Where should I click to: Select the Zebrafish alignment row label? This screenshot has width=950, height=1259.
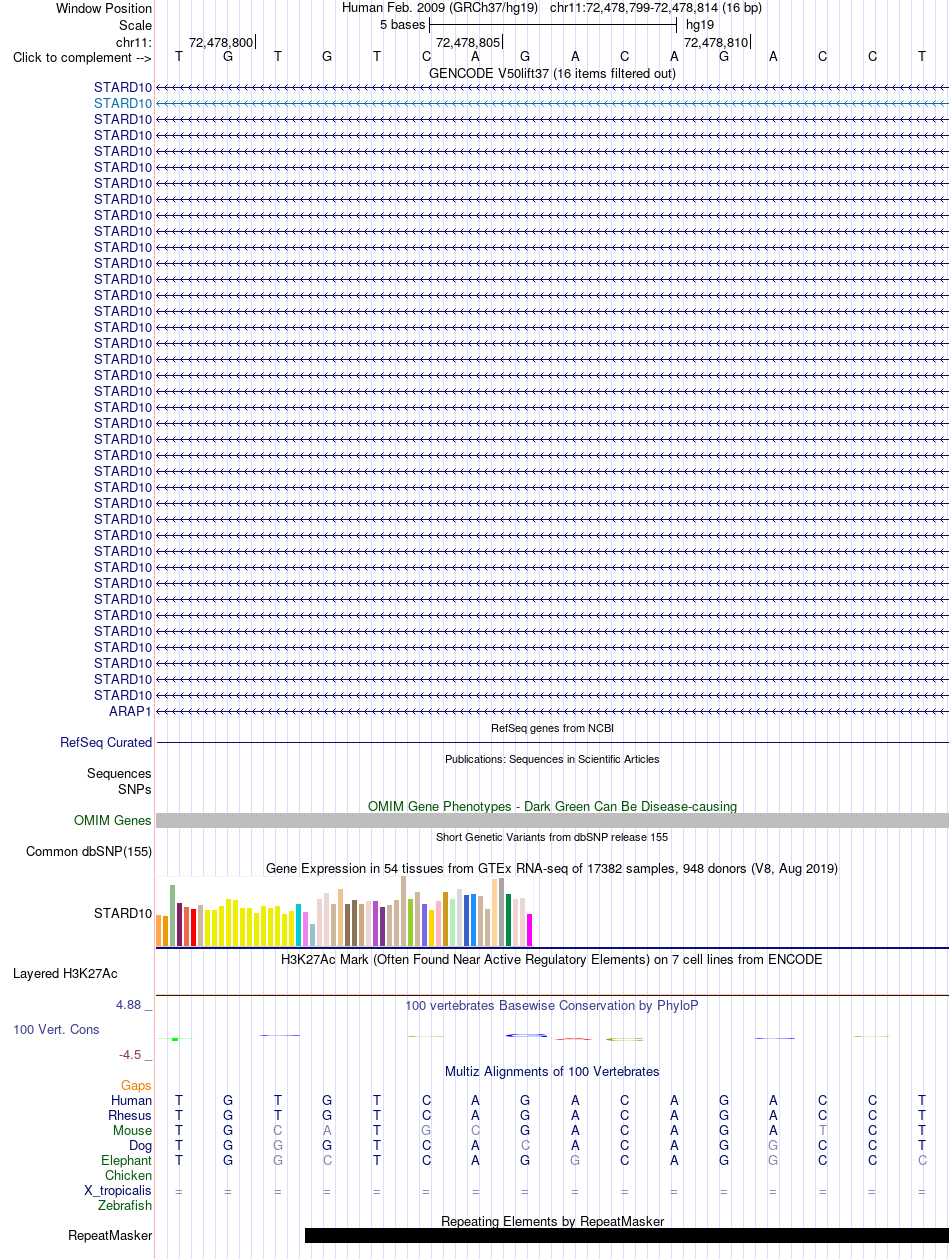pos(125,1205)
